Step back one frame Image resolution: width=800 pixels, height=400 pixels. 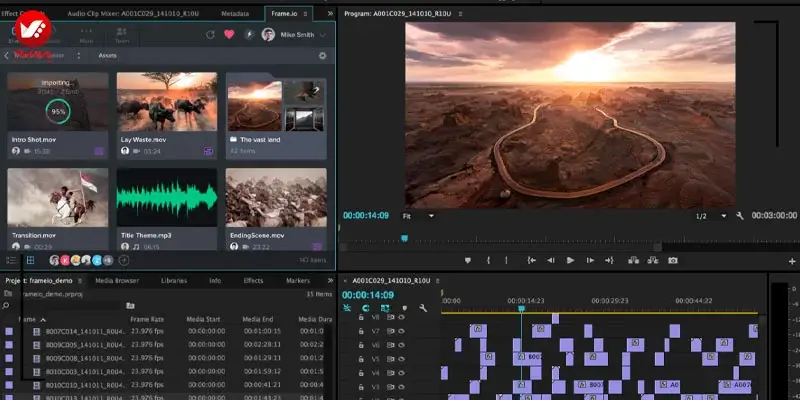tap(551, 260)
